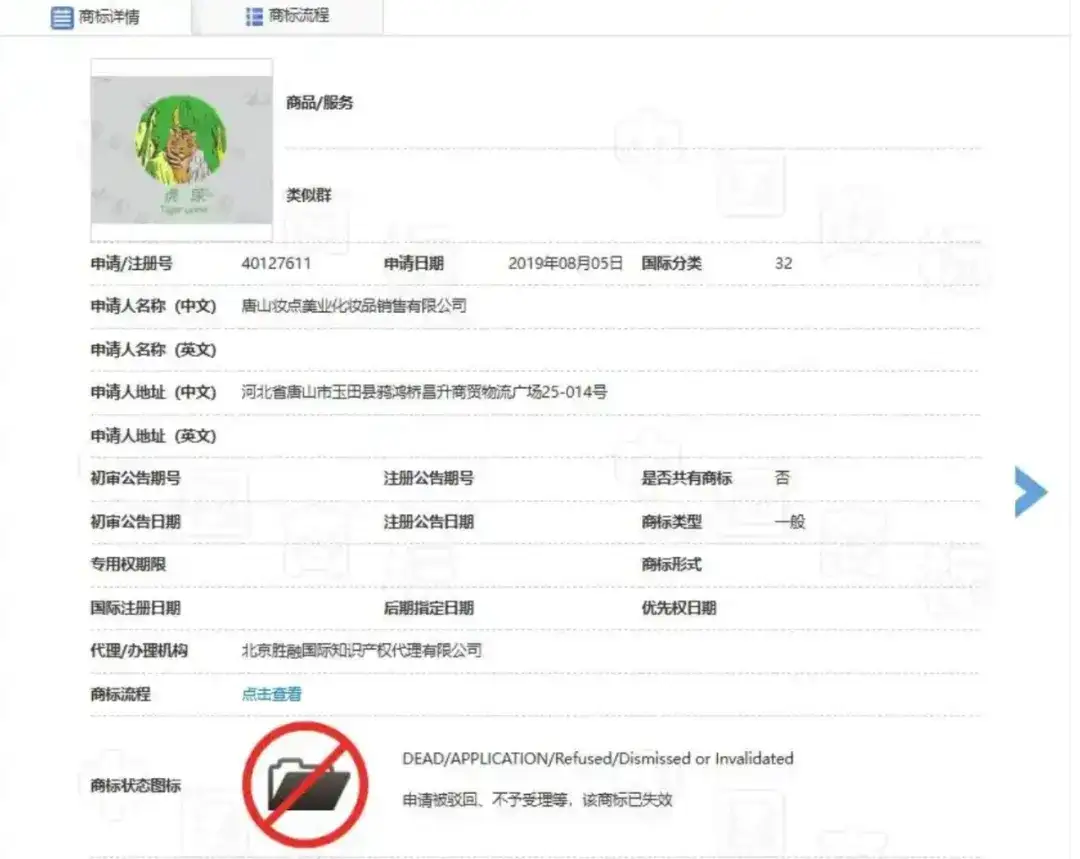Select applicant address 河北省唐山市玉田县
Screen dimensions: 1080x859
click(424, 392)
